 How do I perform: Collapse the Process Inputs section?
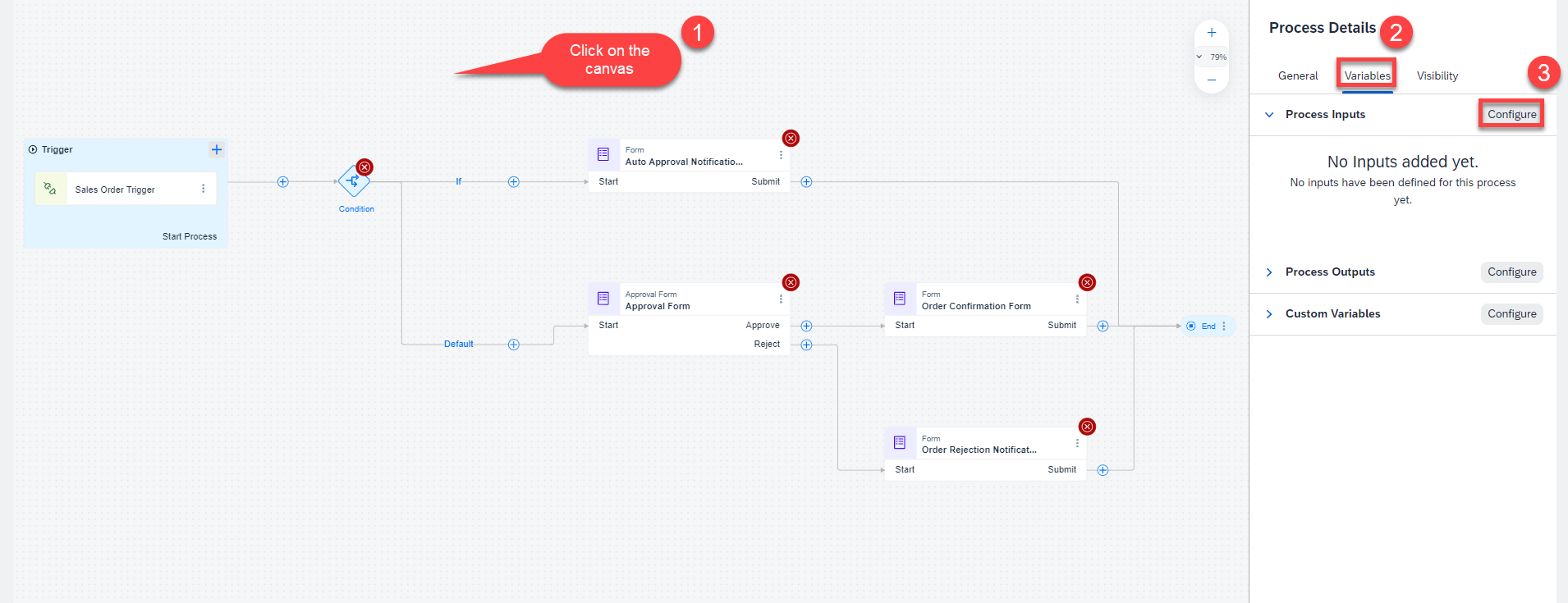click(x=1269, y=115)
